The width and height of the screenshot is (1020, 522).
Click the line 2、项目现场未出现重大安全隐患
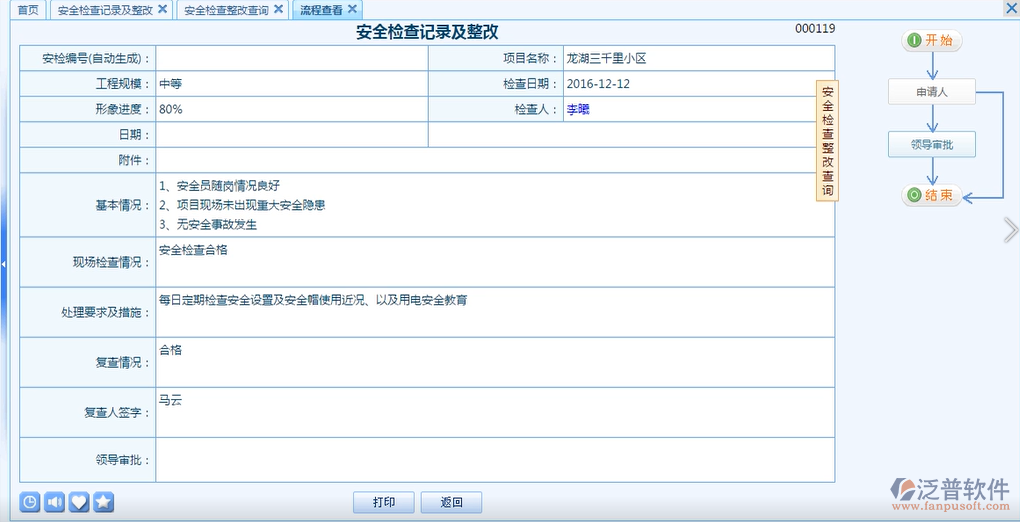(242, 206)
